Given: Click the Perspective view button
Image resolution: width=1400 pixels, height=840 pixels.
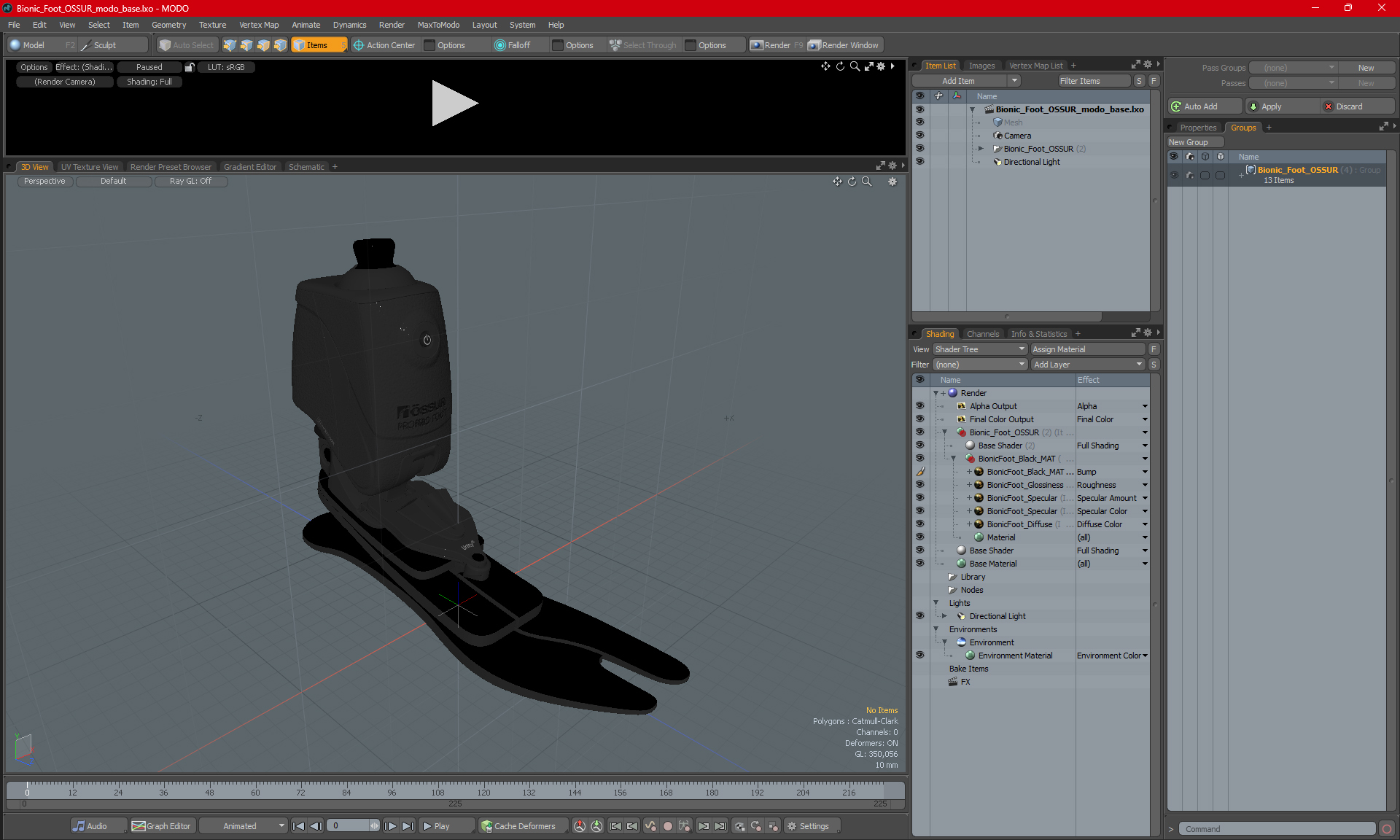Looking at the screenshot, I should [x=44, y=182].
